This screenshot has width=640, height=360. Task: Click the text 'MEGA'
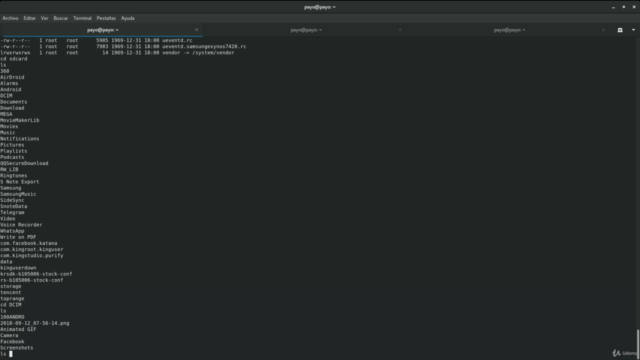coord(6,114)
